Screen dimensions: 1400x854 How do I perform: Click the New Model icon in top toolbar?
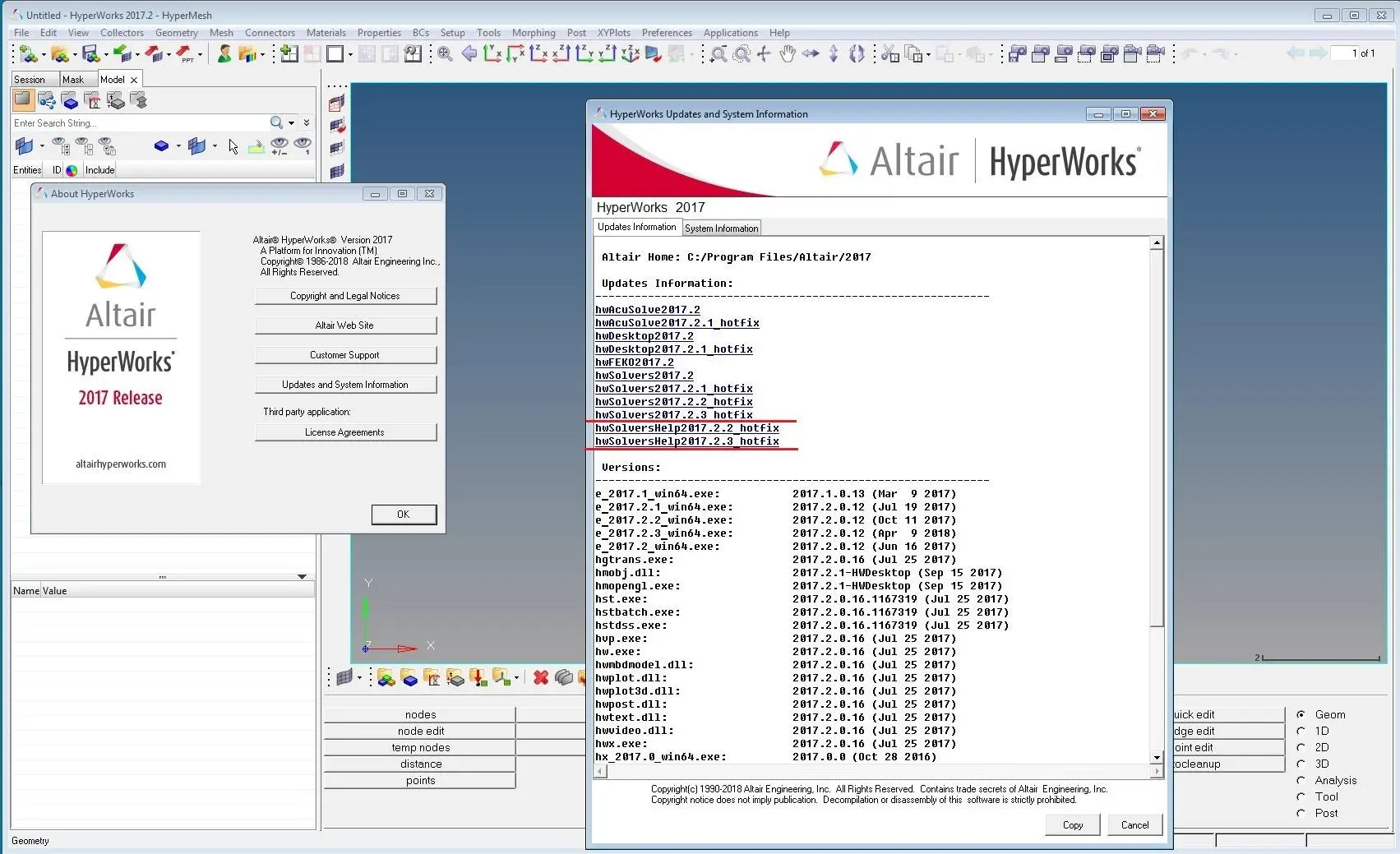click(29, 54)
